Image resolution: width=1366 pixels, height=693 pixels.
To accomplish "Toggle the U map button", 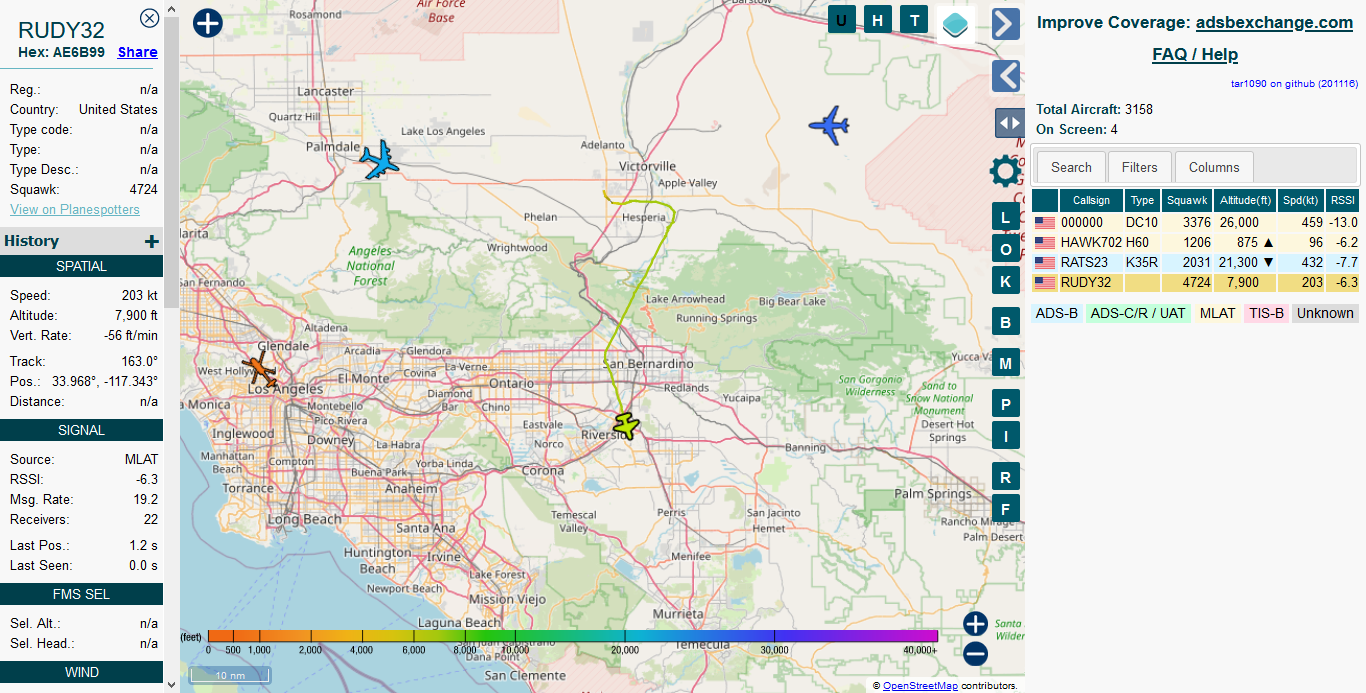I will (841, 20).
